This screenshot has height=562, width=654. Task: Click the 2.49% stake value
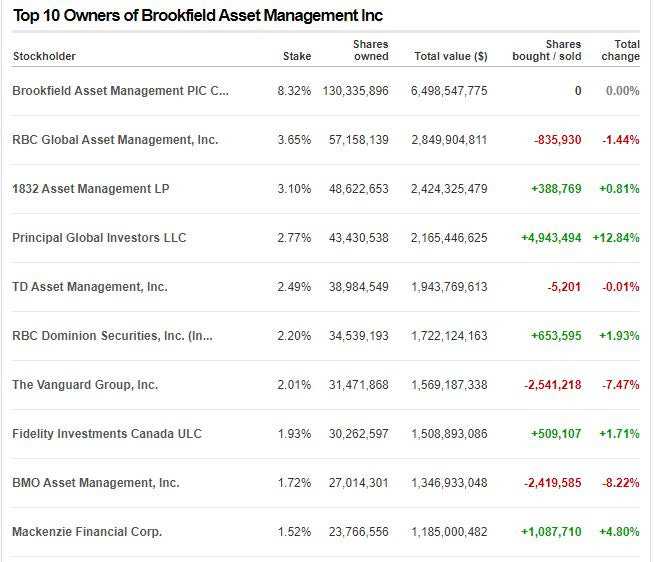click(294, 287)
